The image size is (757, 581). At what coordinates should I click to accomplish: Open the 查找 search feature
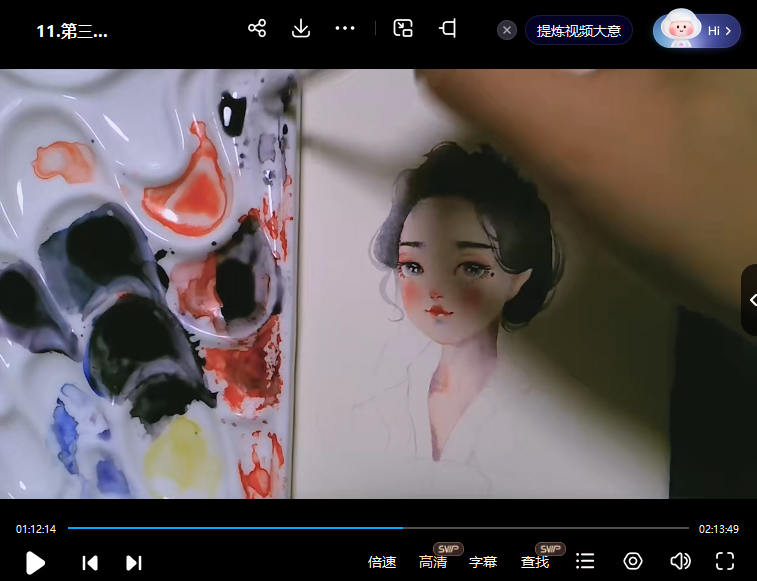click(x=535, y=562)
